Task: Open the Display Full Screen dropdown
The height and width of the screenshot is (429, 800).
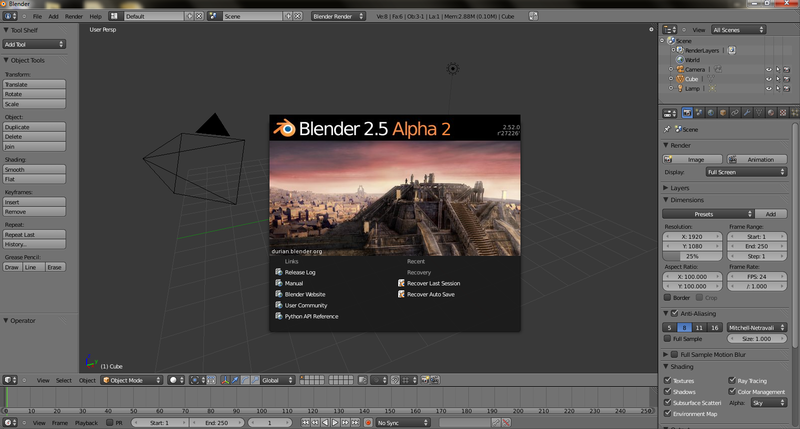Action: [x=746, y=172]
